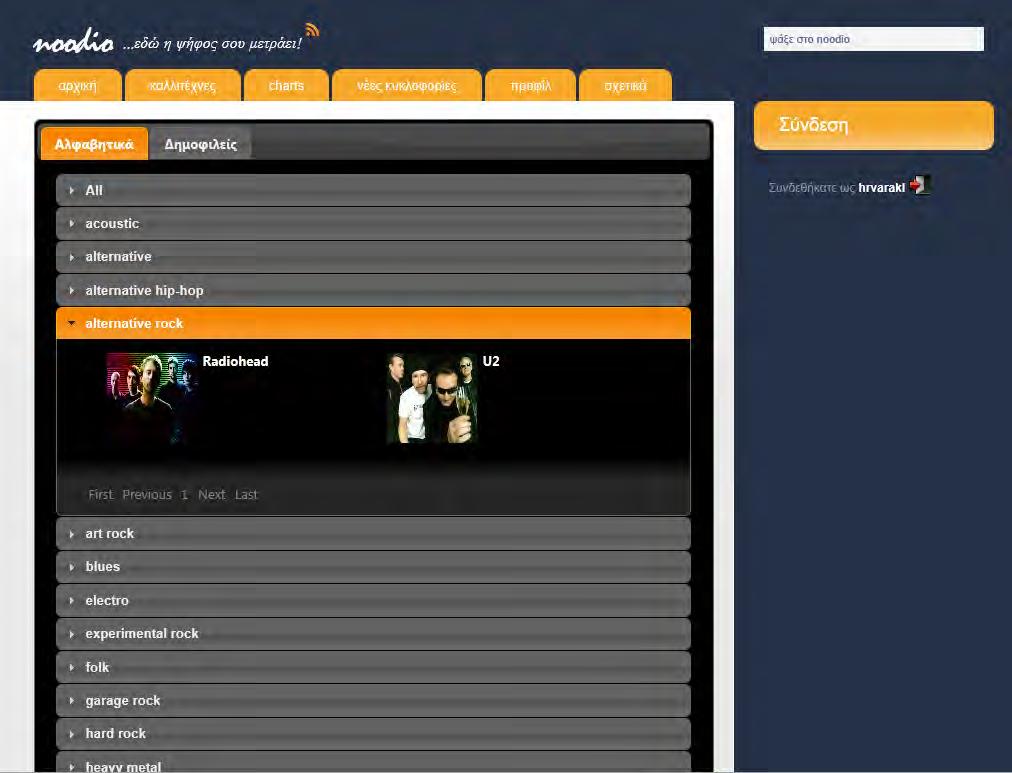
Task: Collapse the alternative rock section
Action: point(373,323)
